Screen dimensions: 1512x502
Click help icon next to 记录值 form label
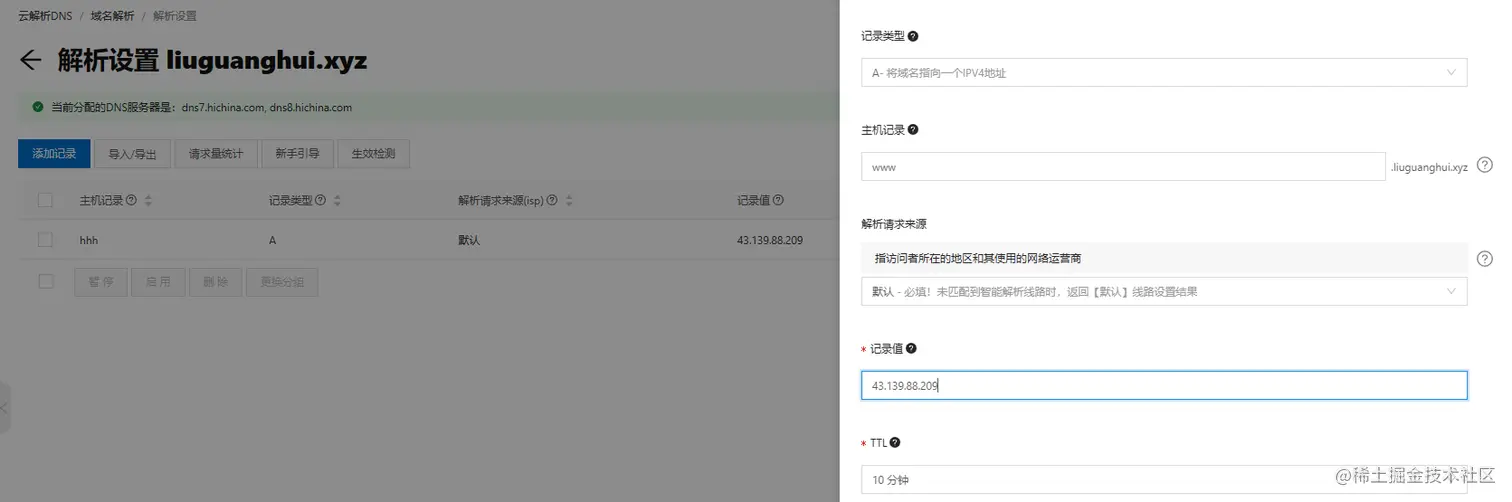point(911,349)
